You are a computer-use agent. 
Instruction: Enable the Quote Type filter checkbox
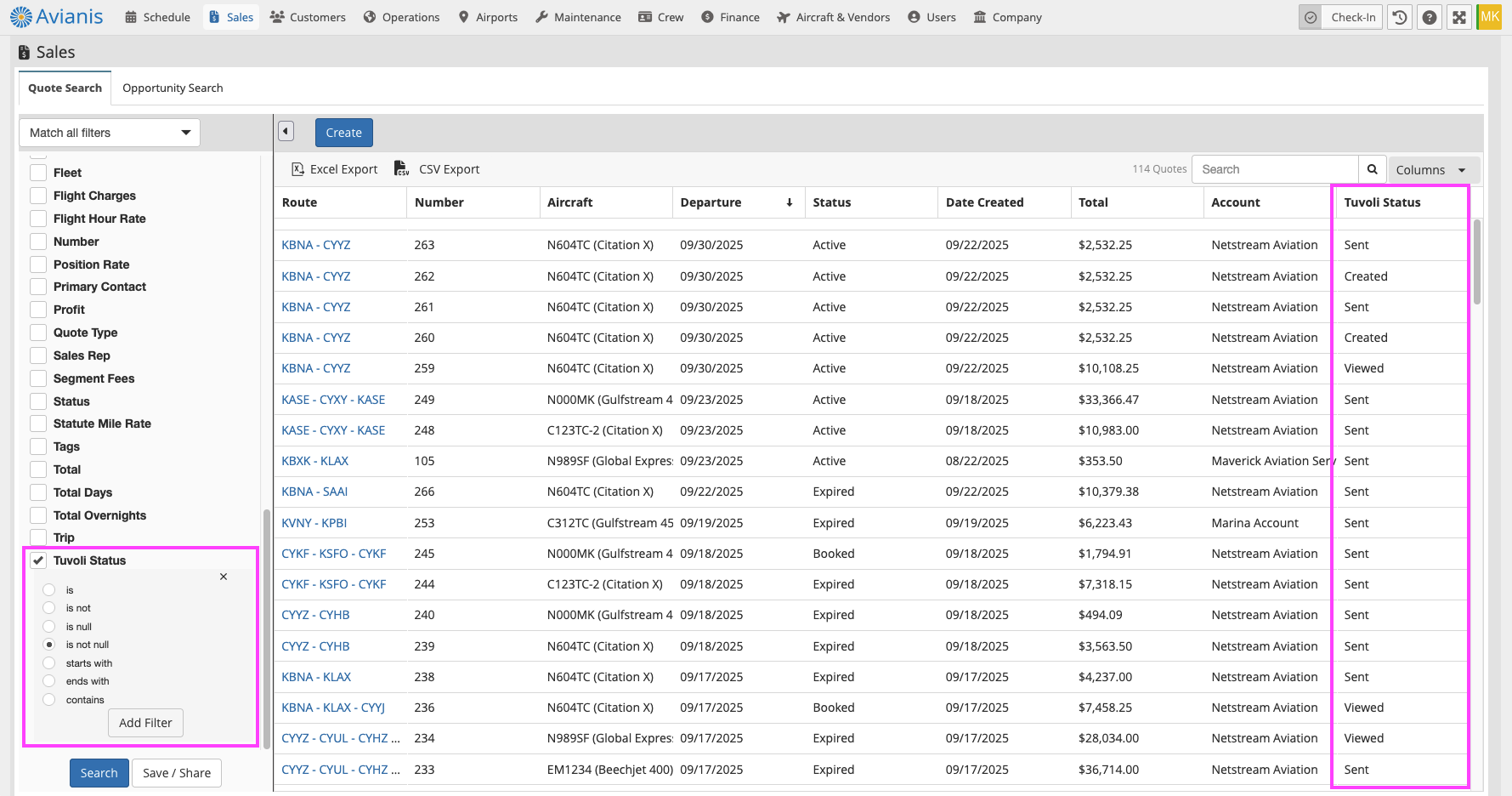[38, 333]
